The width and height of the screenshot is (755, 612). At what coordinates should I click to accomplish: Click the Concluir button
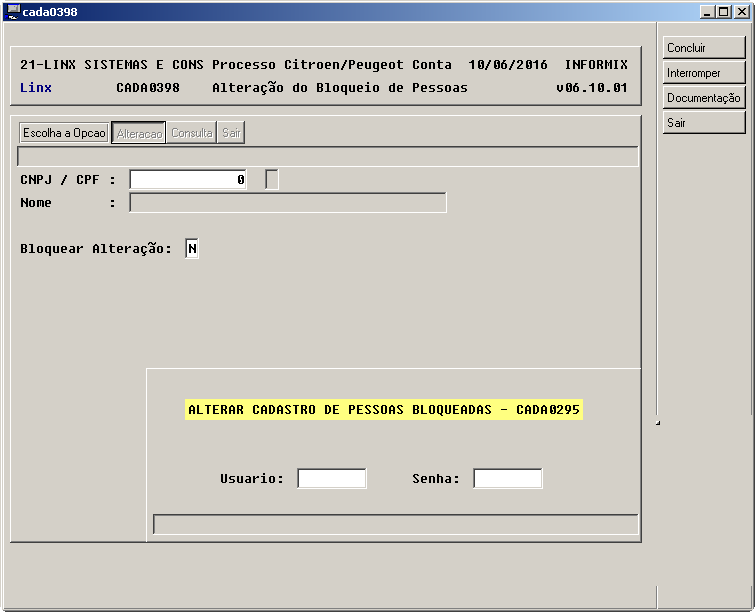(x=703, y=48)
